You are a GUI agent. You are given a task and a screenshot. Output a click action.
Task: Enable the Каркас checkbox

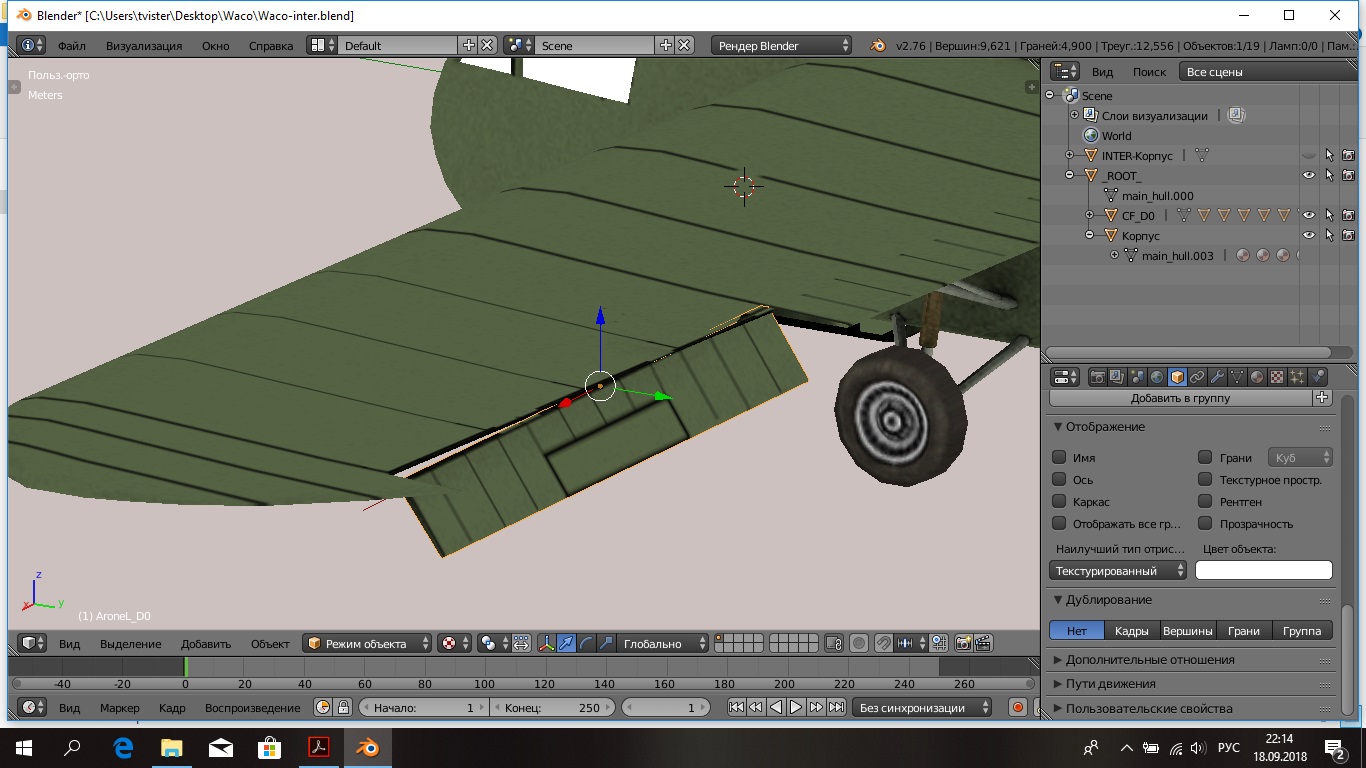(x=1059, y=502)
